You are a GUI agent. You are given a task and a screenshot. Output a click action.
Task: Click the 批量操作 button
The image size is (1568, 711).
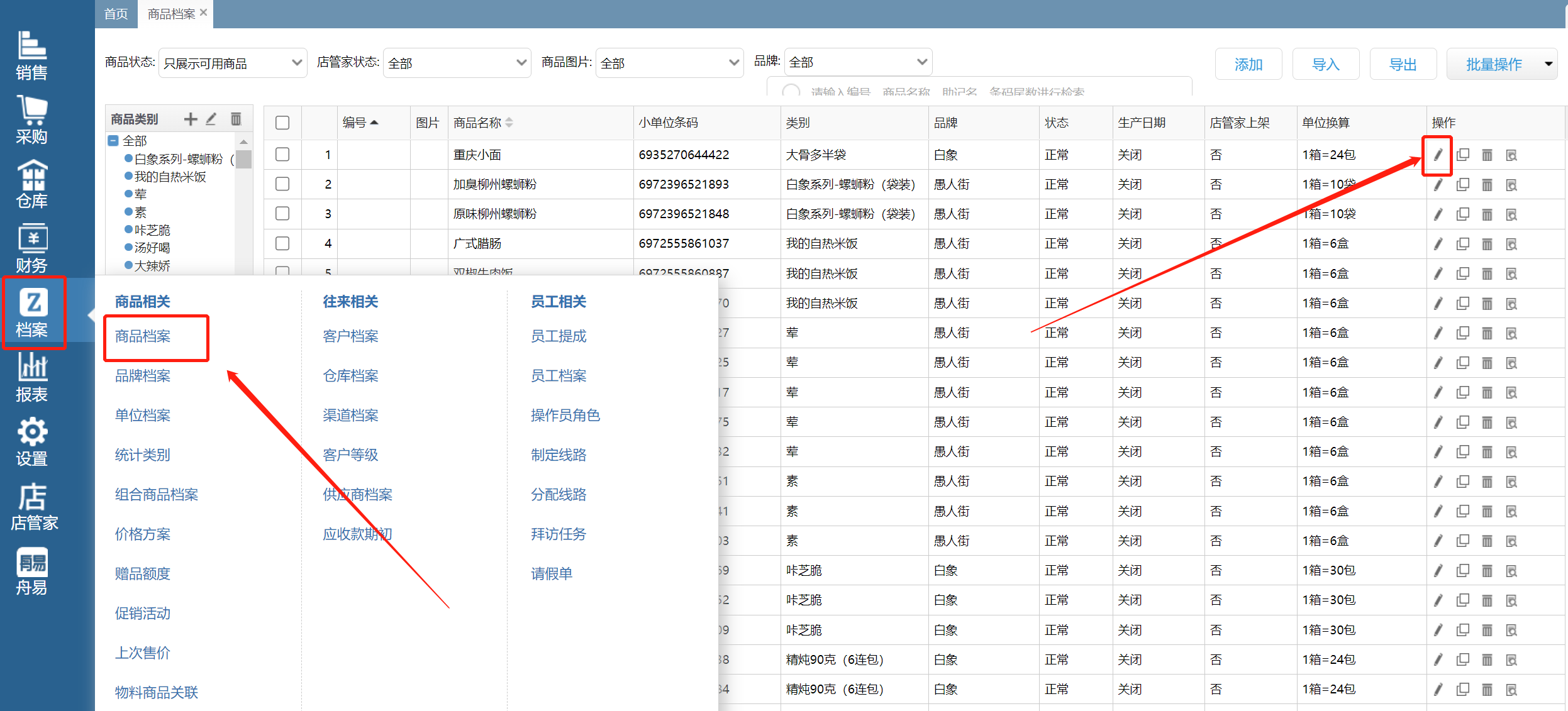point(1494,64)
